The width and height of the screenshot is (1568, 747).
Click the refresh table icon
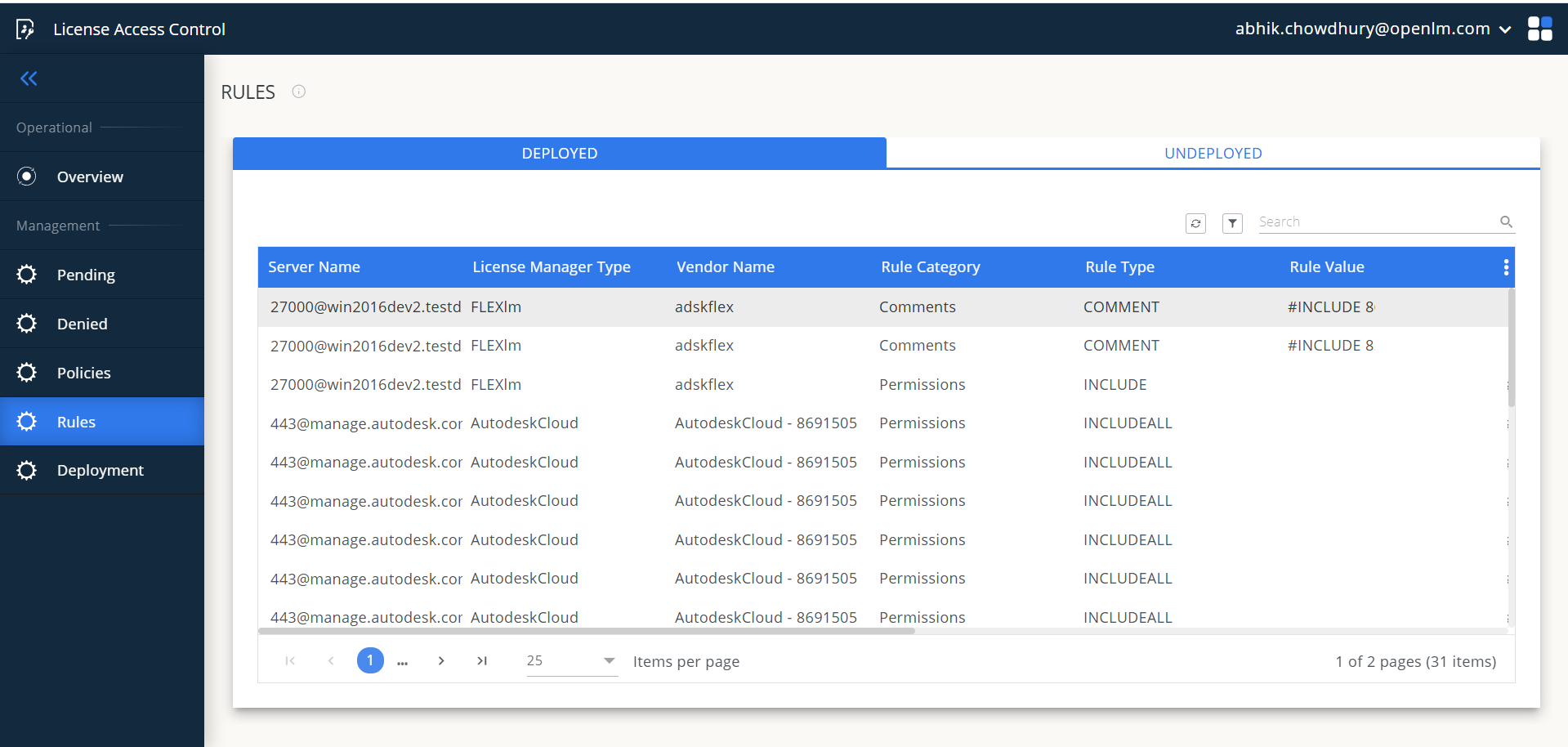(1195, 223)
